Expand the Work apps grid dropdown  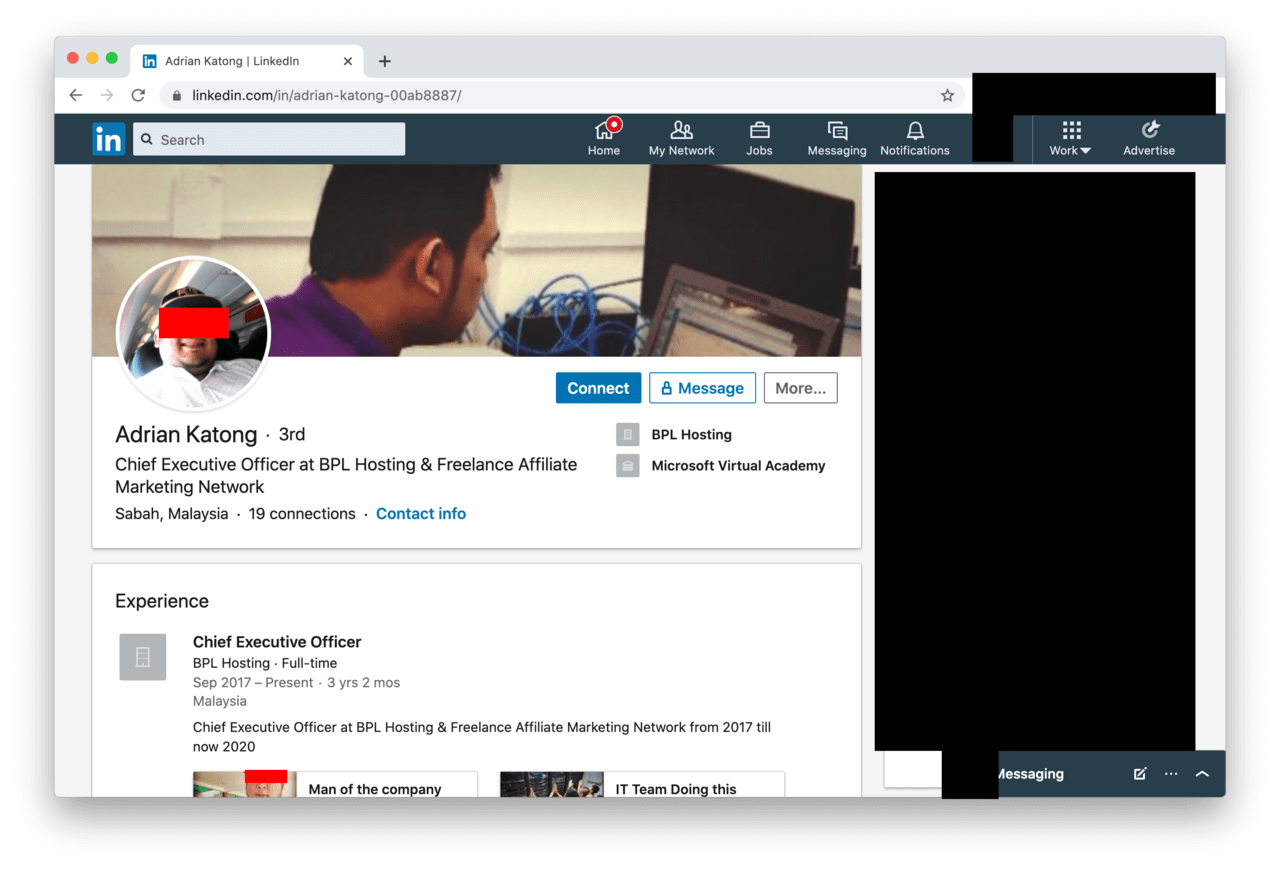1070,138
